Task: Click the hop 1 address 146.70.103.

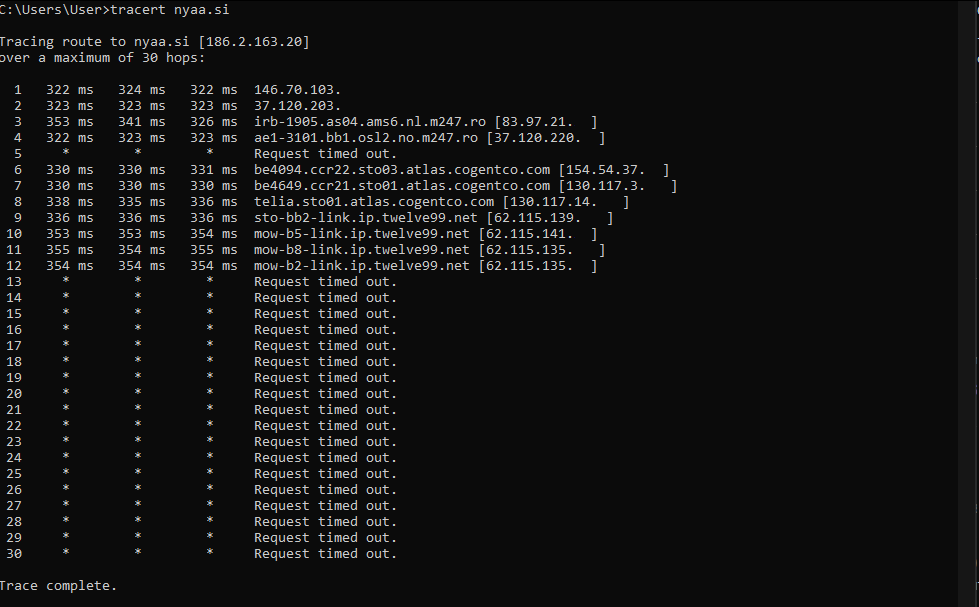Action: [297, 90]
